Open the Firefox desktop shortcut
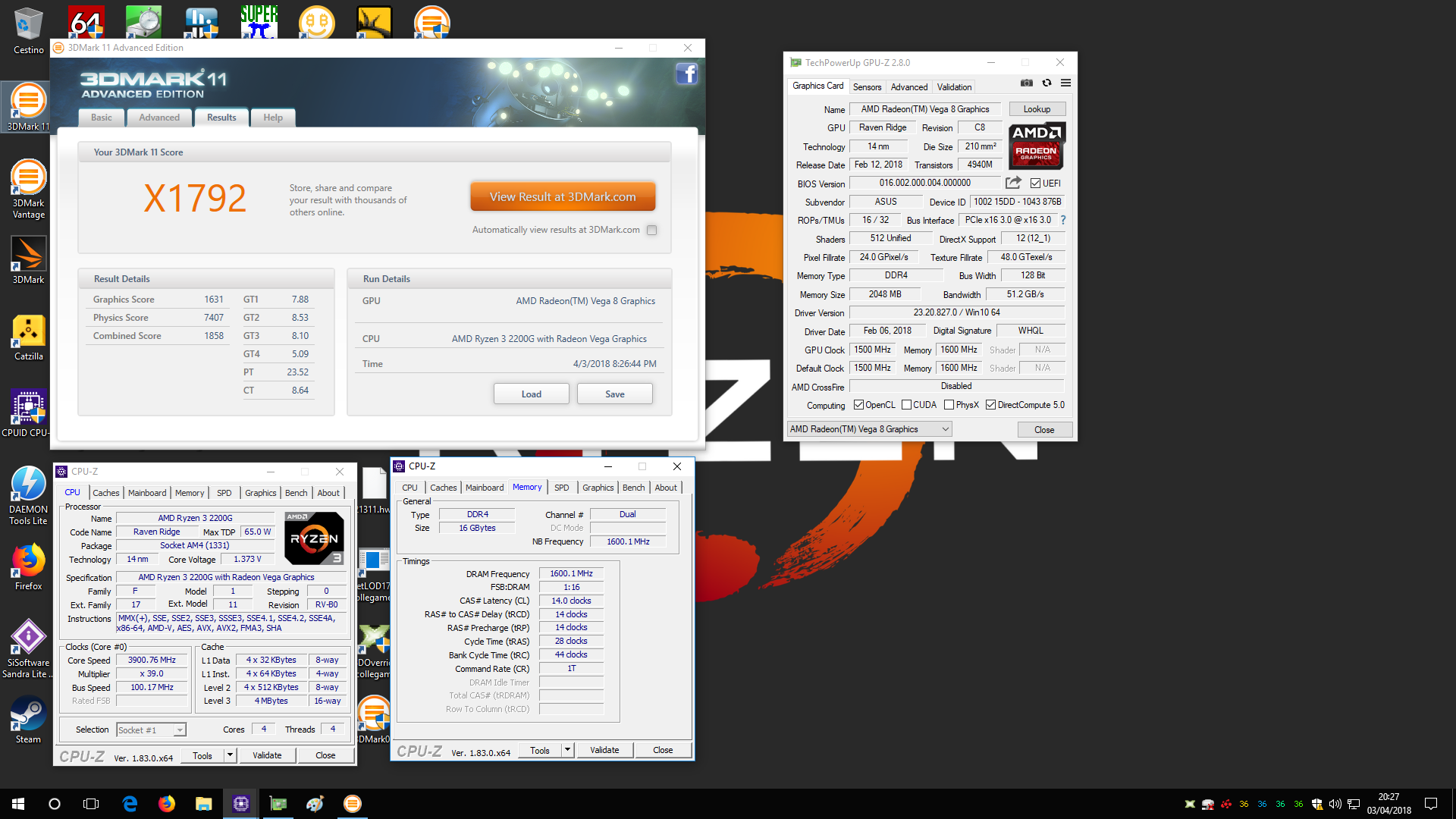The width and height of the screenshot is (1456, 819). 28,567
